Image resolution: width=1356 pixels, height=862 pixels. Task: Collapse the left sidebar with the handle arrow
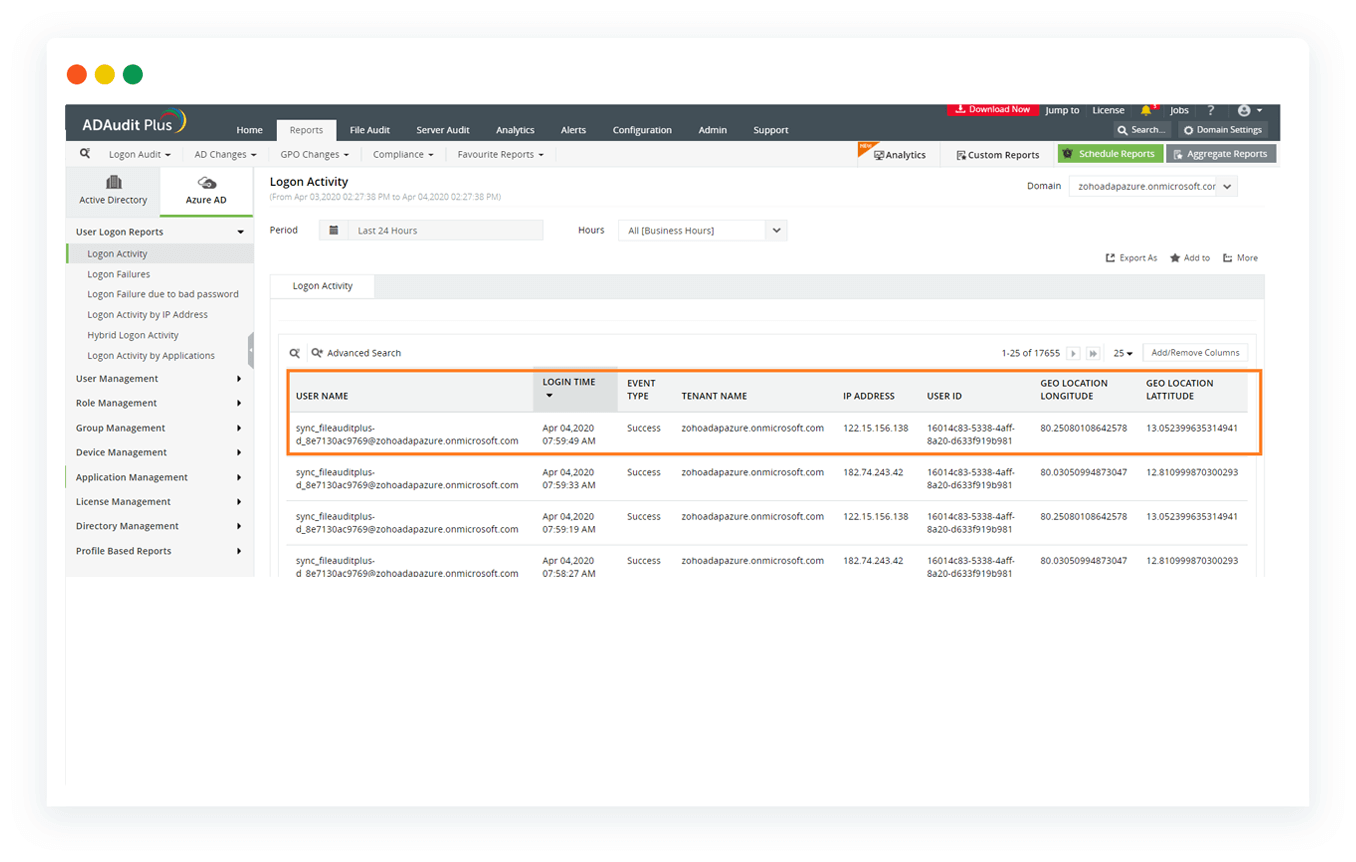(250, 351)
